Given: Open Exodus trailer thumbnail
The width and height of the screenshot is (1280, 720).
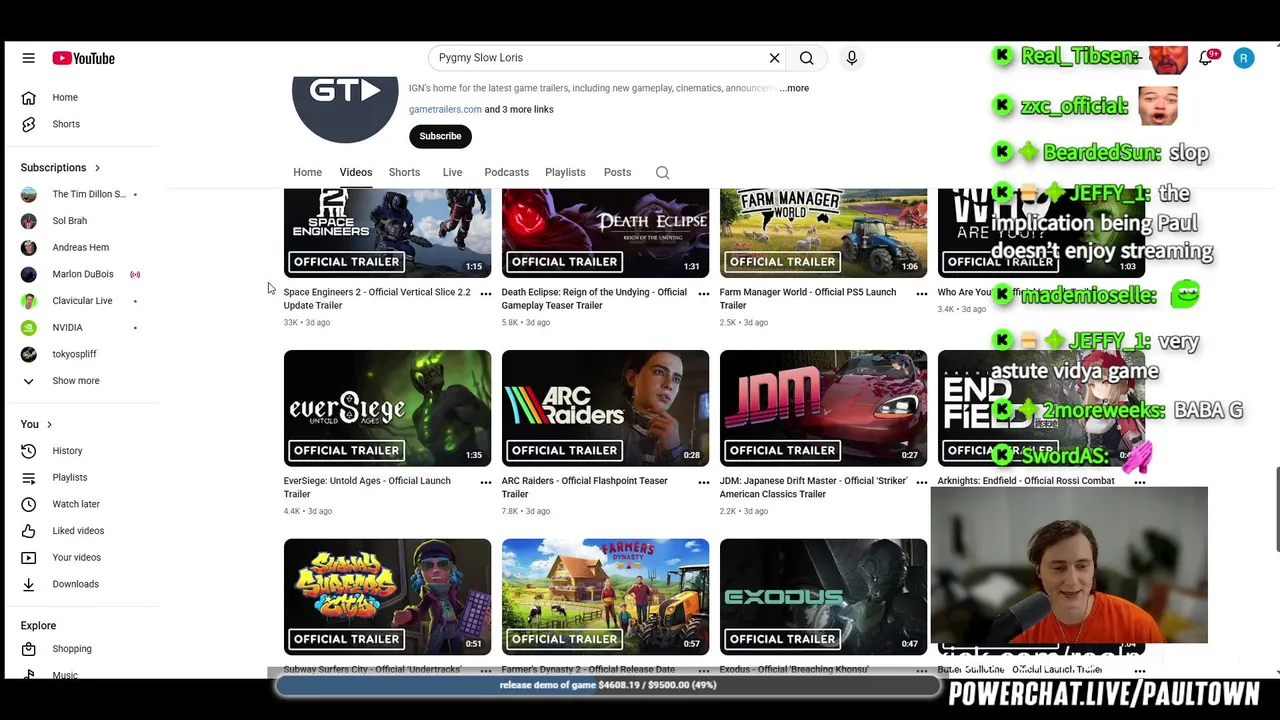Looking at the screenshot, I should click(823, 597).
